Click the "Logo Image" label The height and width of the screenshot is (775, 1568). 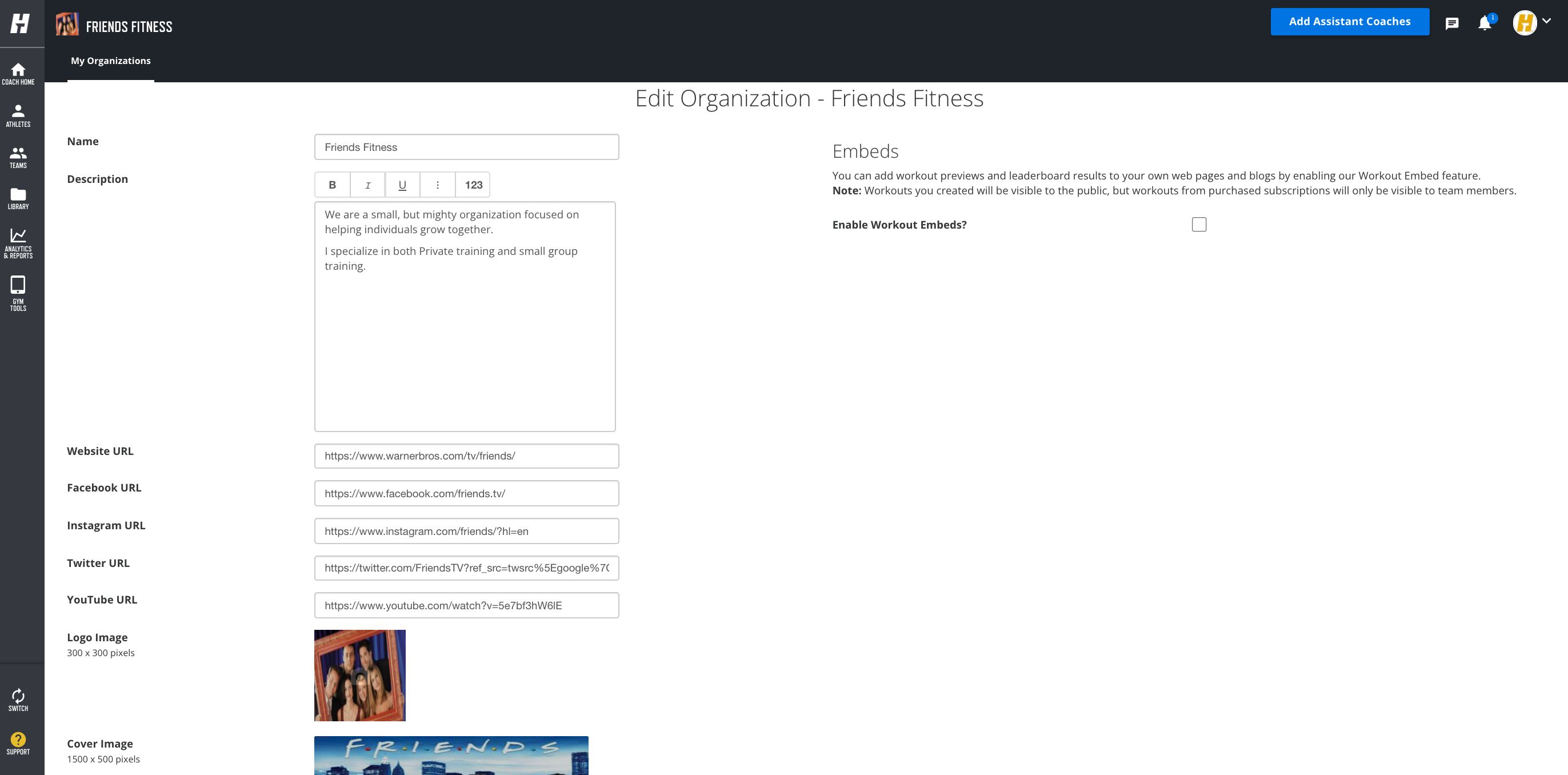[97, 637]
